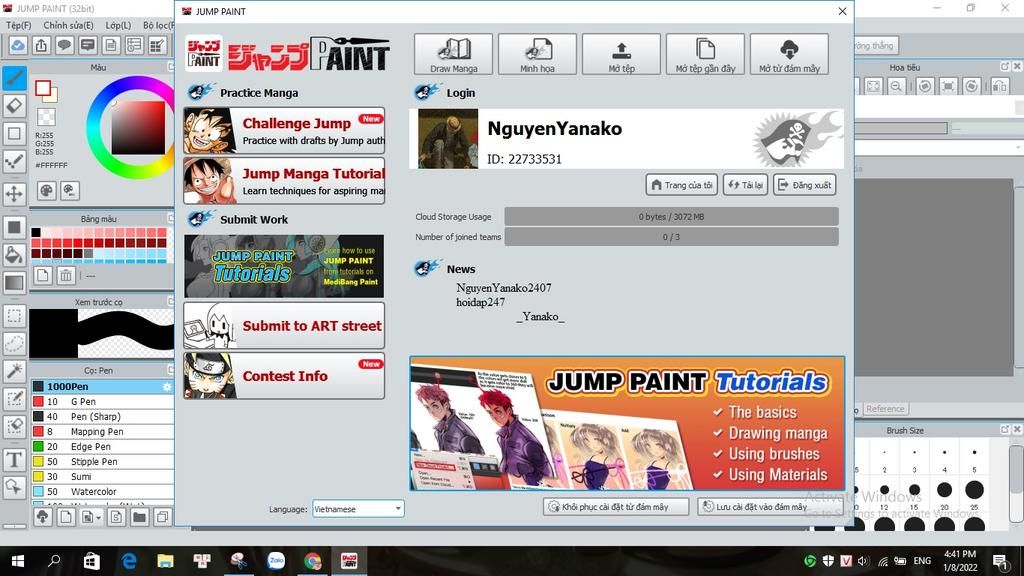Click the export upload icon in main toolbar

[x=41, y=45]
